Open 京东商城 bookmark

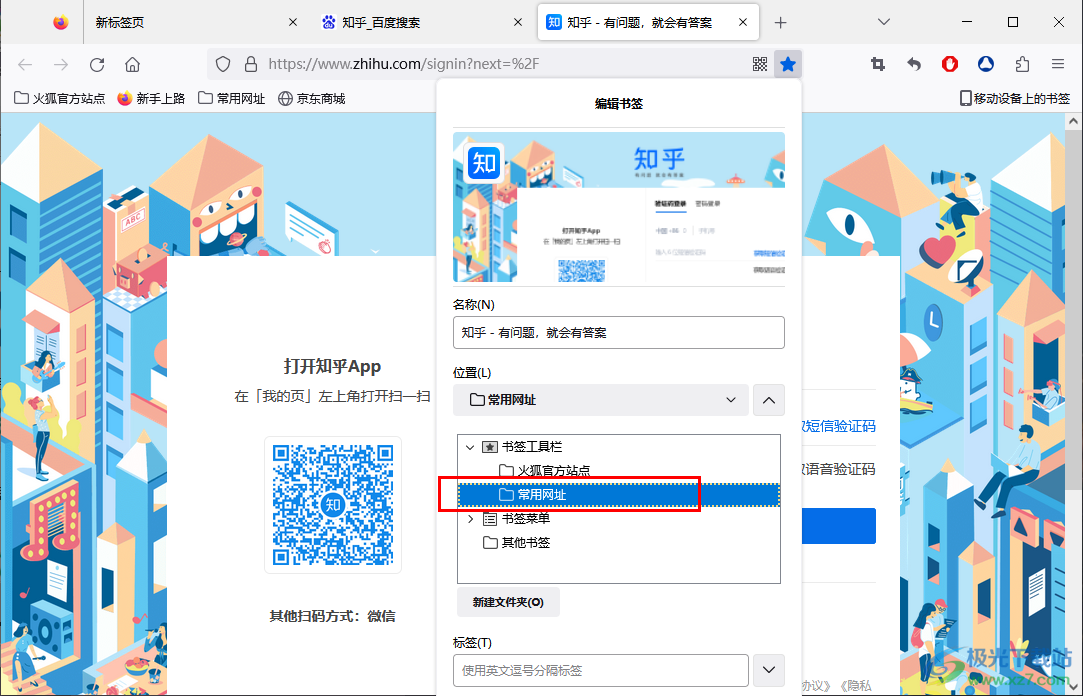click(312, 98)
